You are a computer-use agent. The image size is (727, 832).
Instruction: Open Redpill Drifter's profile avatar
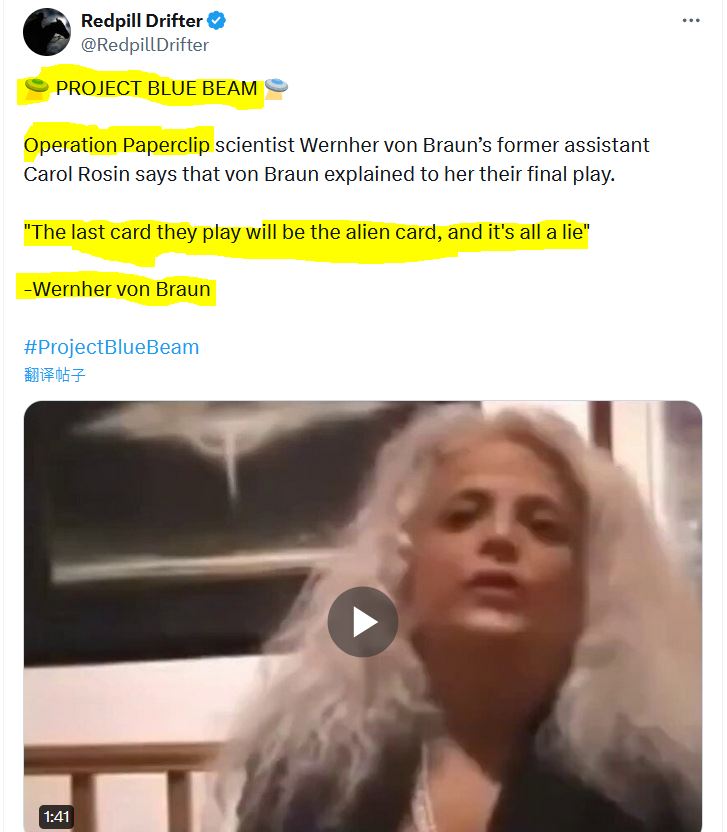(x=47, y=32)
